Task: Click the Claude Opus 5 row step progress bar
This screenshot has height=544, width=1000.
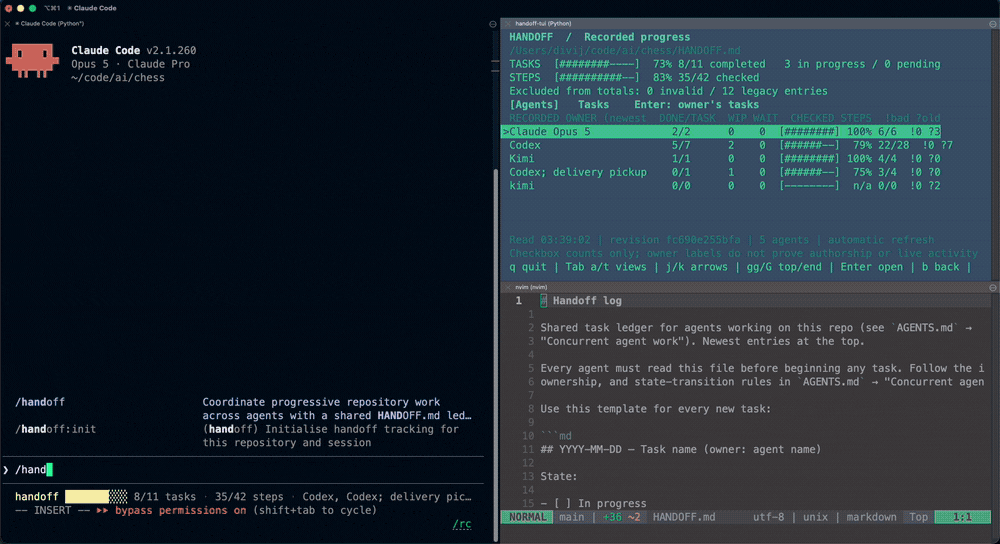Action: [809, 132]
